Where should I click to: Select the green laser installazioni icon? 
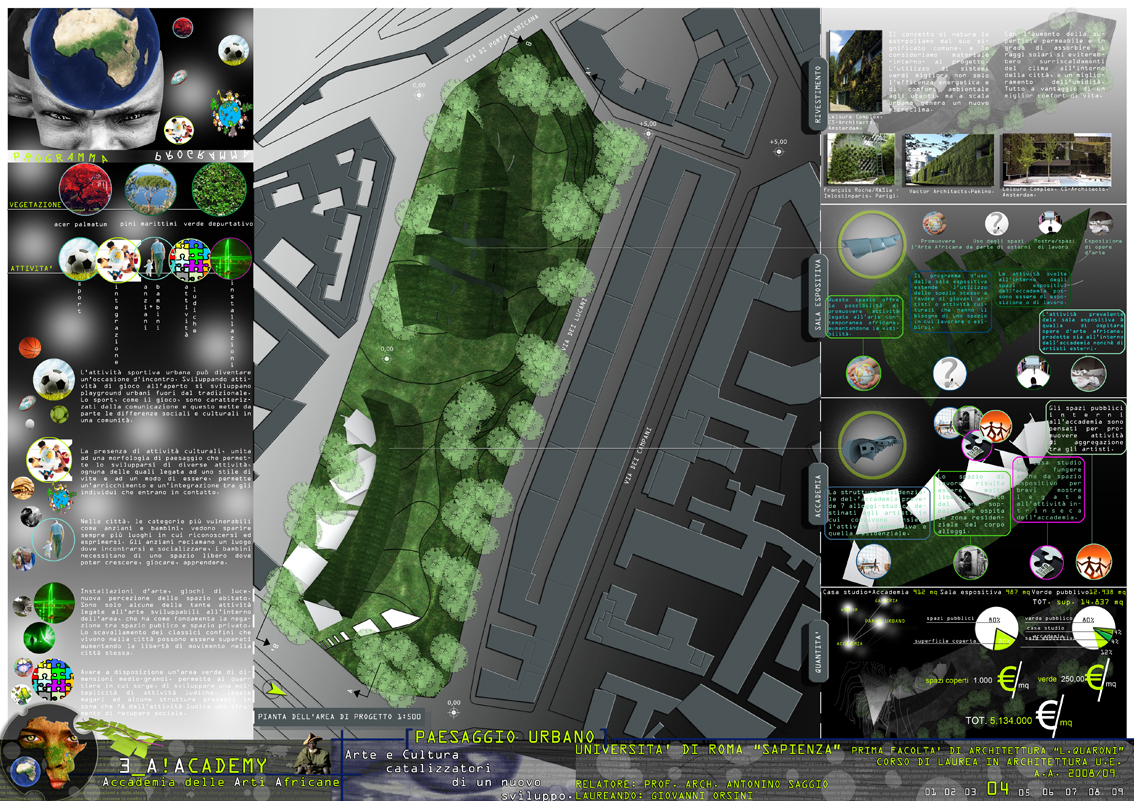[230, 258]
